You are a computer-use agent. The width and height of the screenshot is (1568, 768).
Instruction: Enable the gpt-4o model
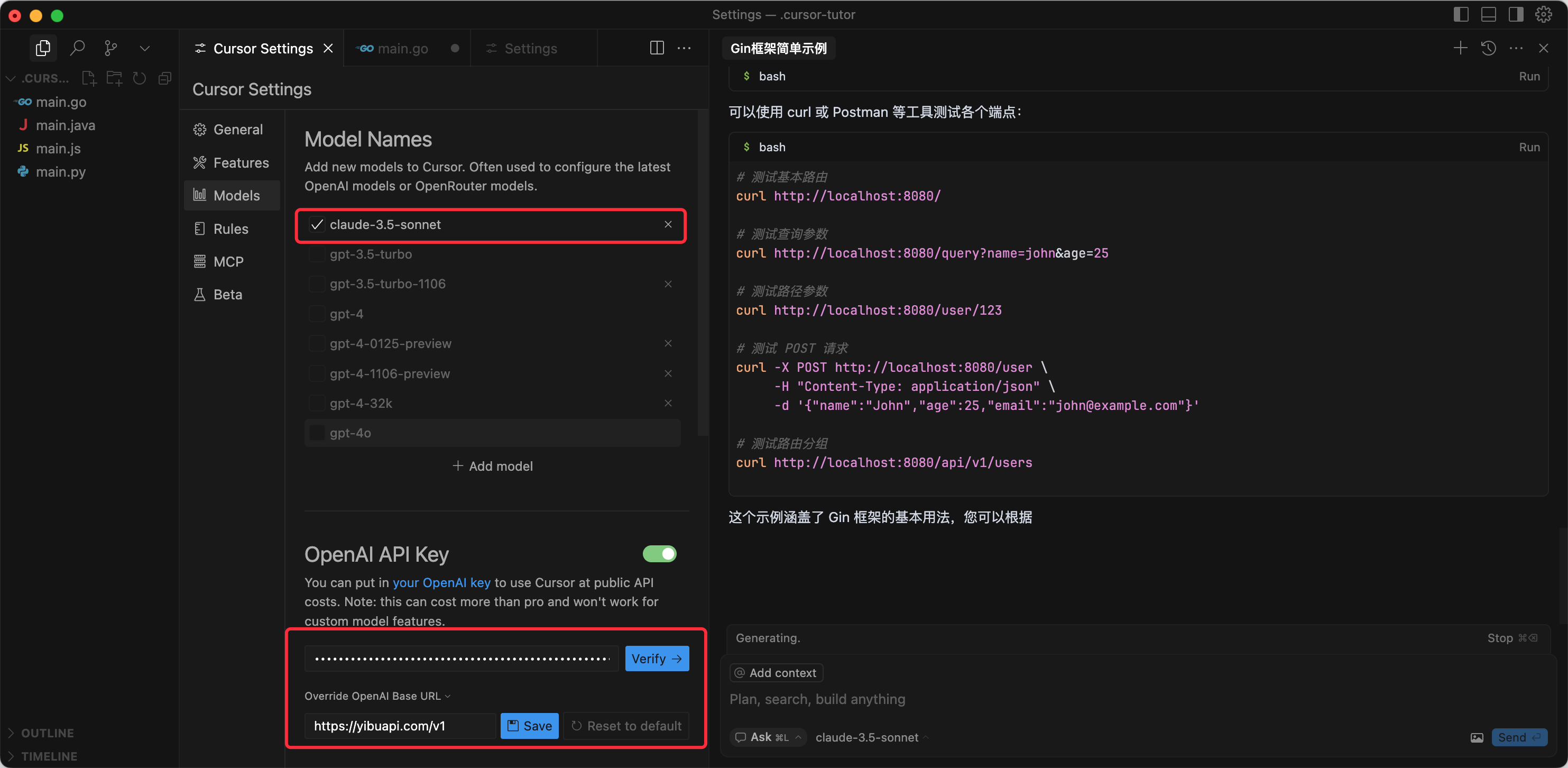point(317,433)
